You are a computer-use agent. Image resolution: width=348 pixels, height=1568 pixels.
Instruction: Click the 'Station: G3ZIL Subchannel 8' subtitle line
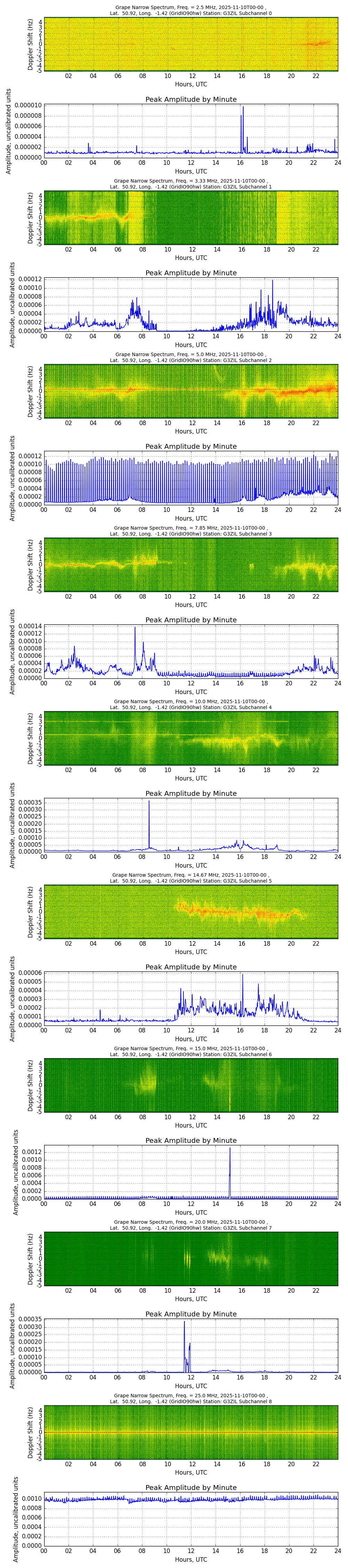pyautogui.click(x=190, y=1401)
